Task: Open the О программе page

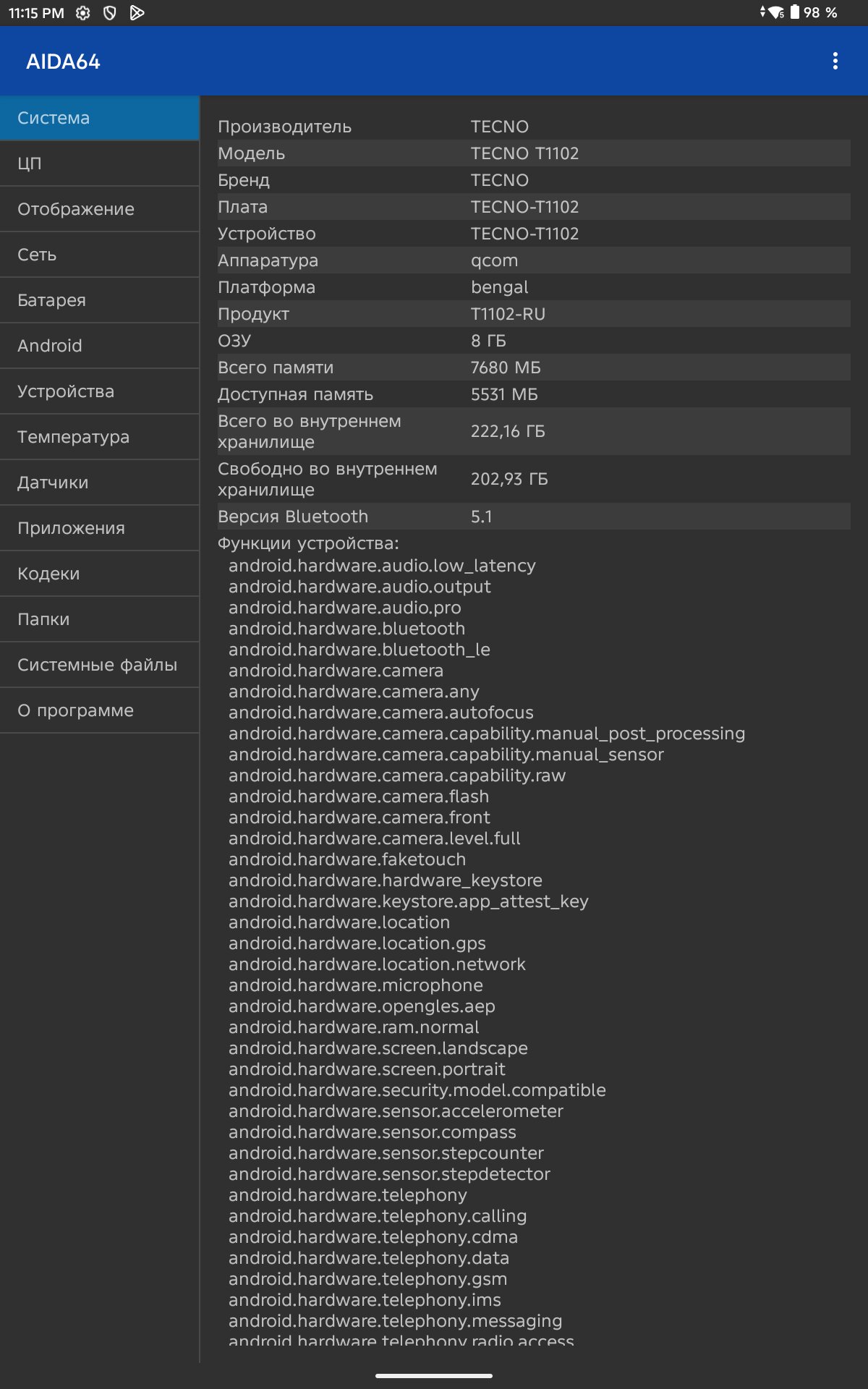Action: coord(100,710)
